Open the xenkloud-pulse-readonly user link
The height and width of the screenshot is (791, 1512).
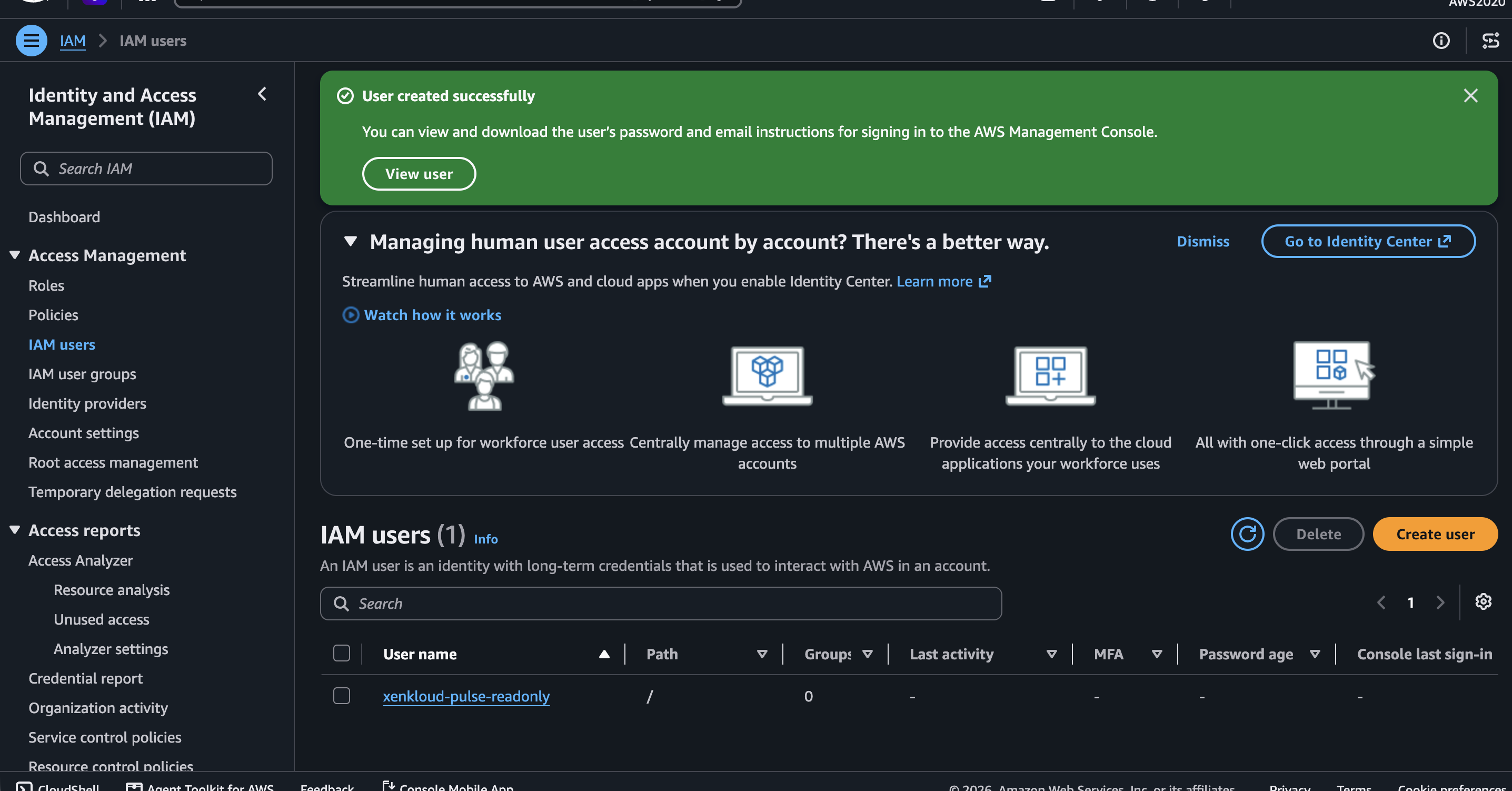point(466,696)
